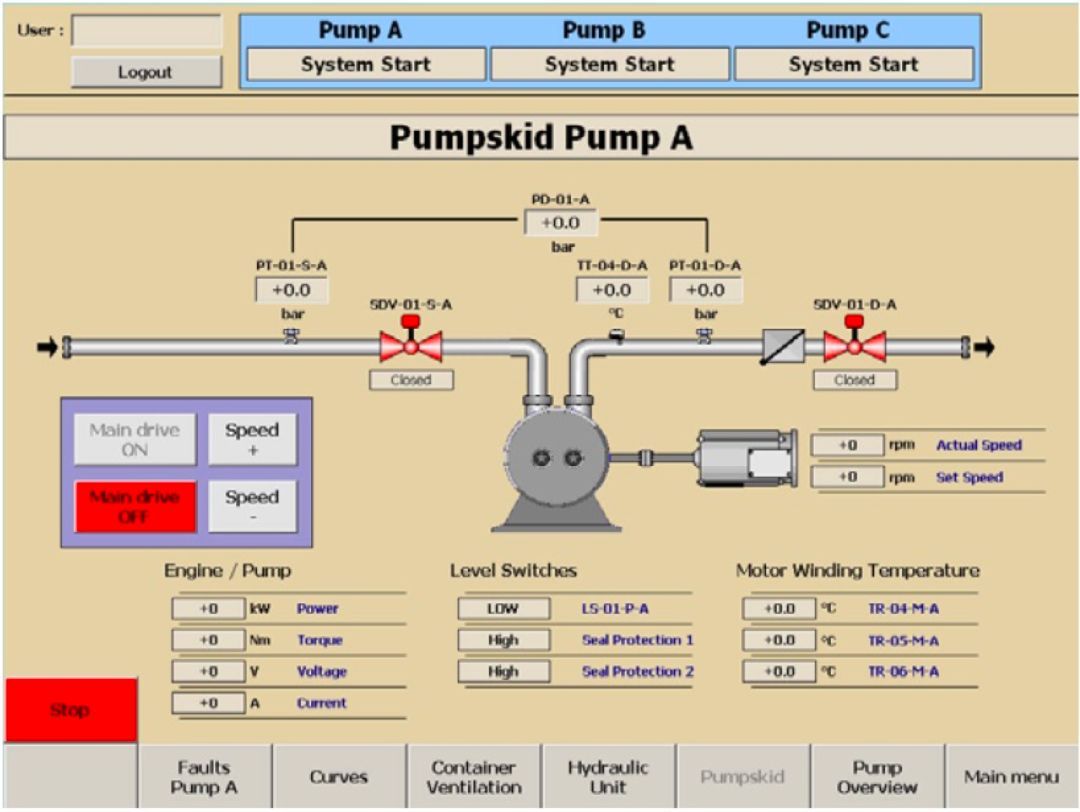Screen dimensions: 1080x812
Task: Switch Main drive OFF
Action: tap(135, 506)
